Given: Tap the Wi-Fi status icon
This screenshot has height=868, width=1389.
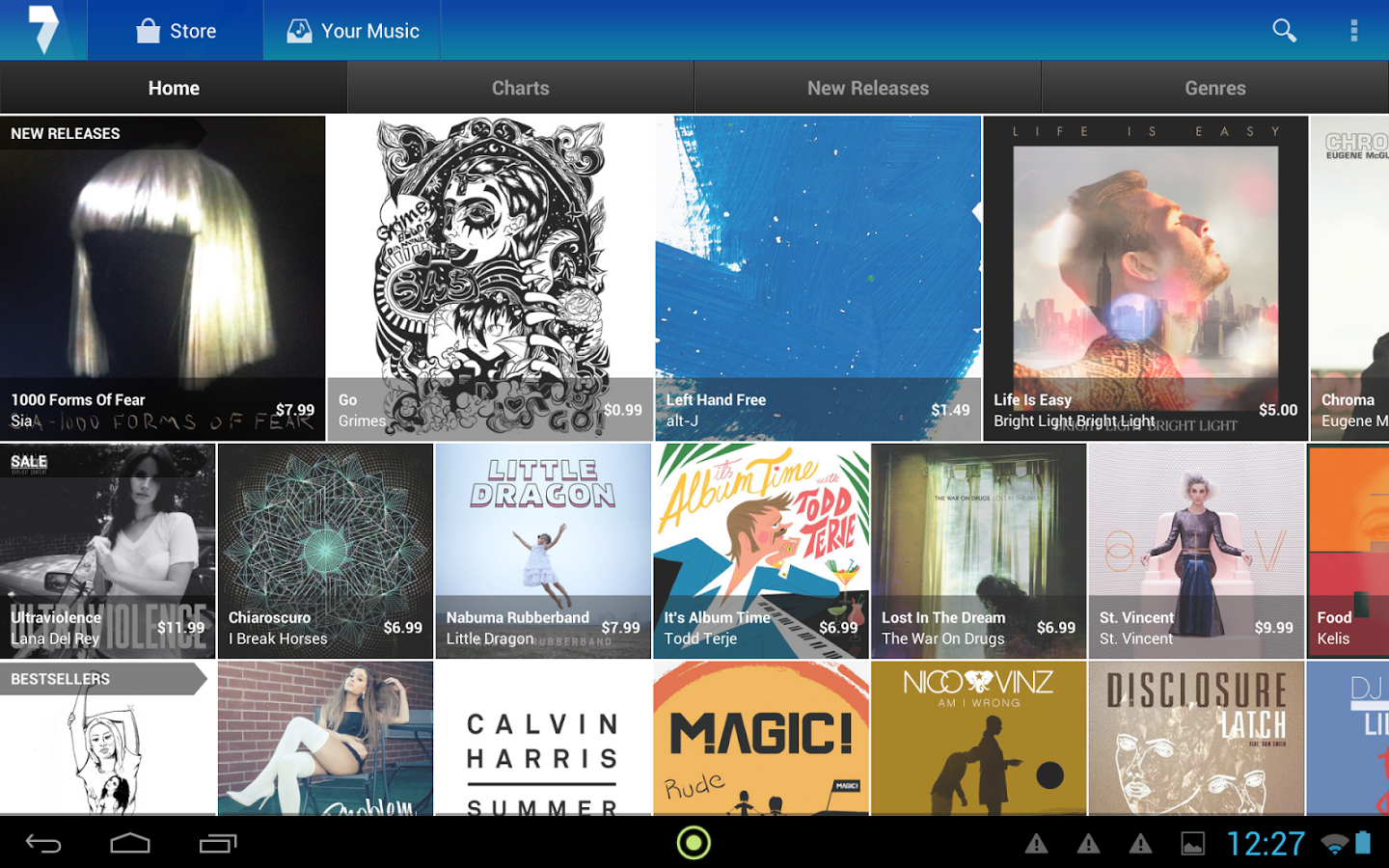Looking at the screenshot, I should (1335, 844).
